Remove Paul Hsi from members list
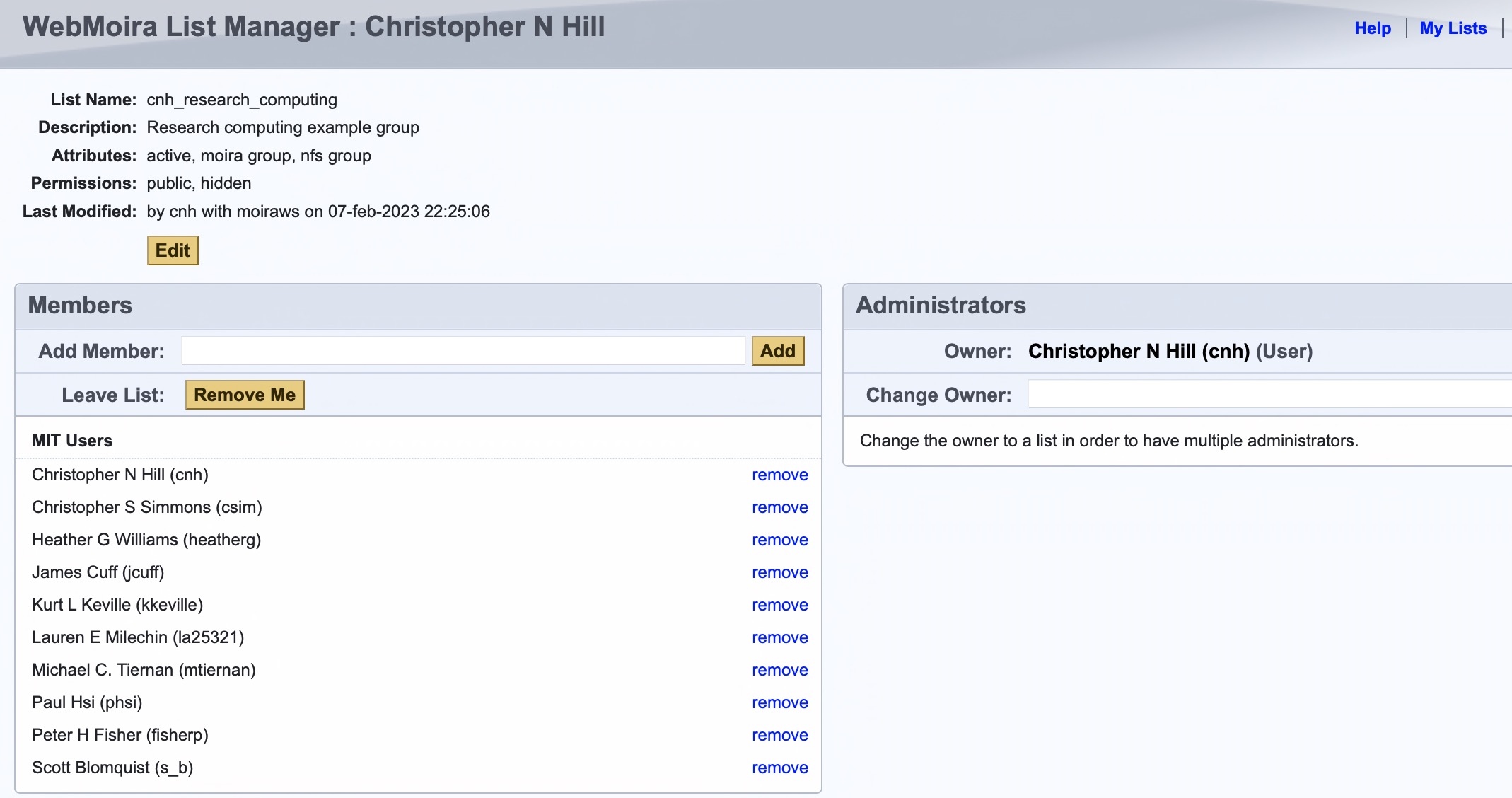 coord(779,702)
